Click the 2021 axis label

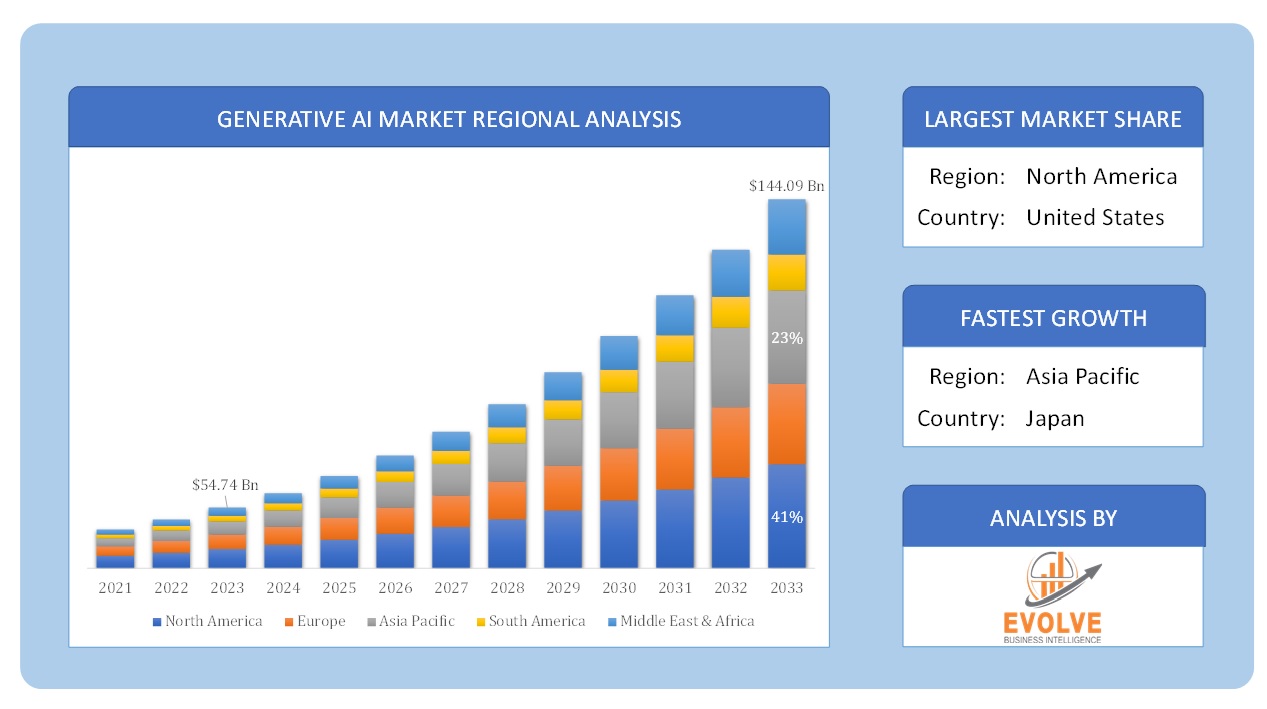115,588
